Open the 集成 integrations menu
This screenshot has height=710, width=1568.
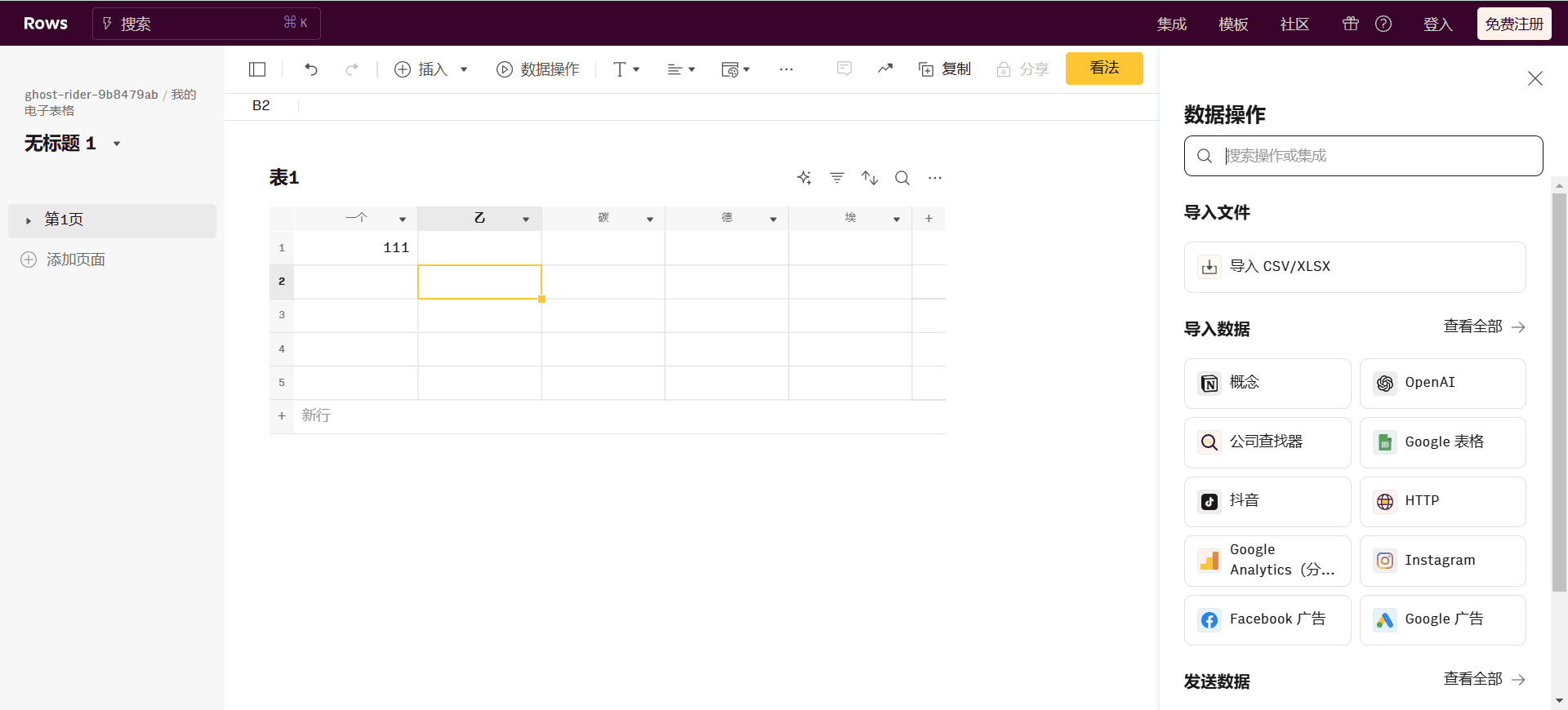pyautogui.click(x=1172, y=24)
